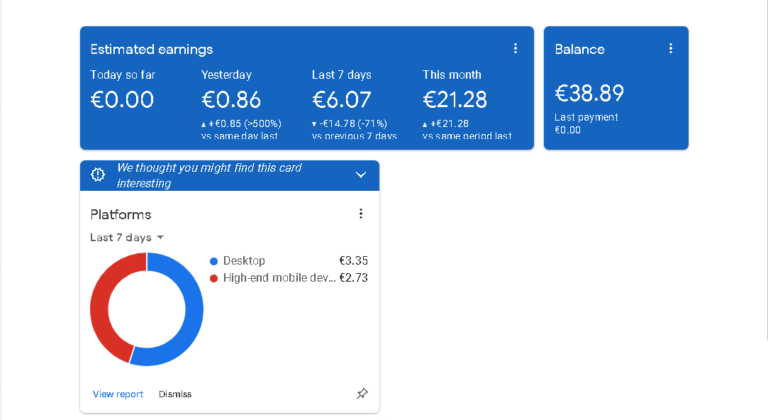Screen dimensions: 768x420
Task: Click the Today so far €0.00 amount
Action: [x=122, y=100]
